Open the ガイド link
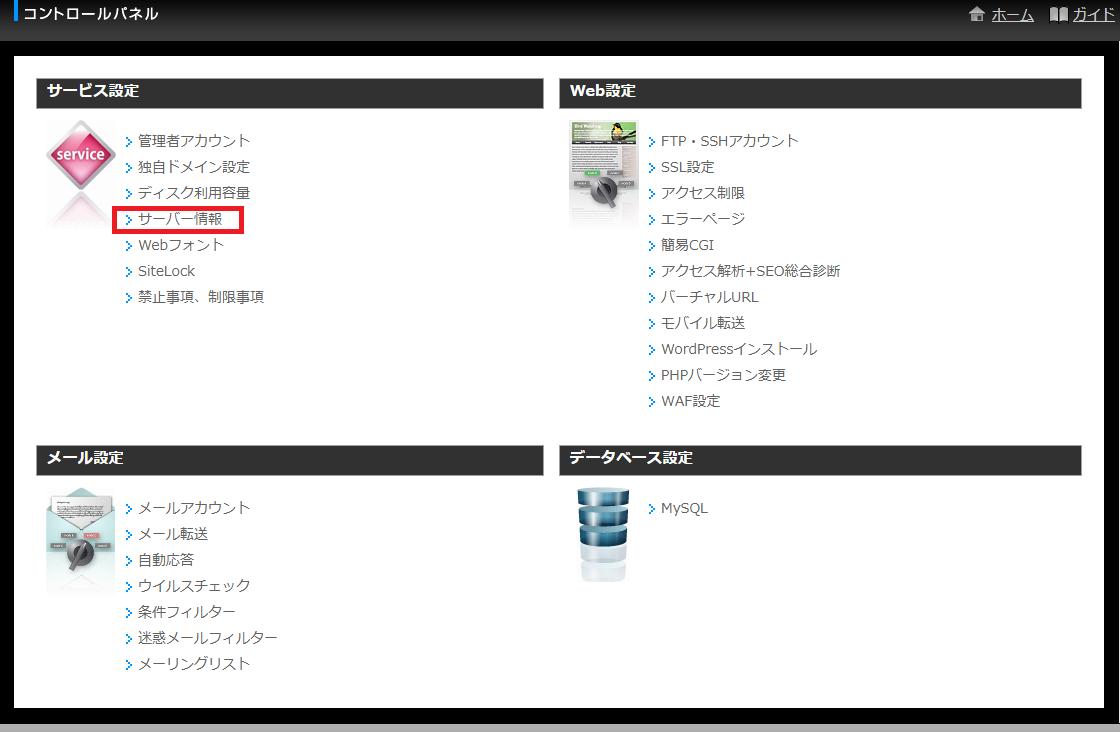The width and height of the screenshot is (1120, 732). 1093,15
